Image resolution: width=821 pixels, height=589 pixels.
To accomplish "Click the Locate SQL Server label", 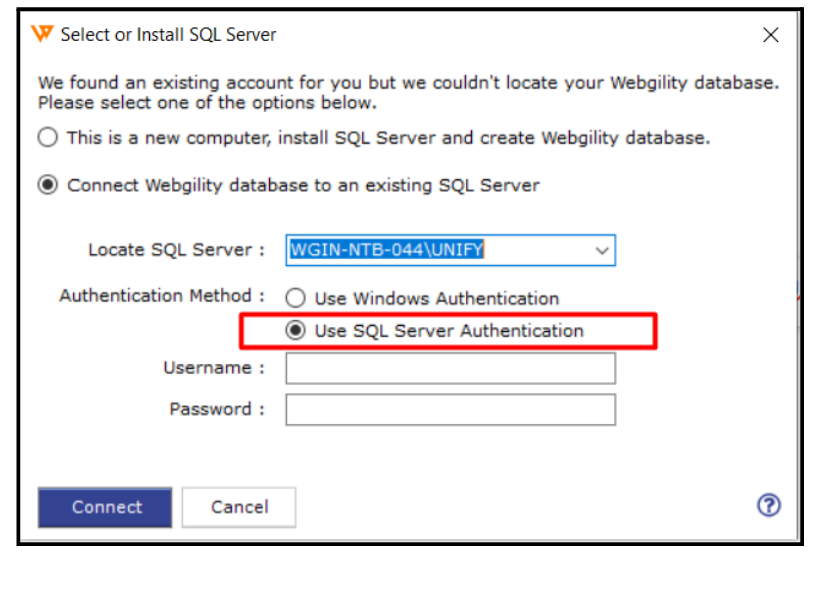I will click(176, 250).
